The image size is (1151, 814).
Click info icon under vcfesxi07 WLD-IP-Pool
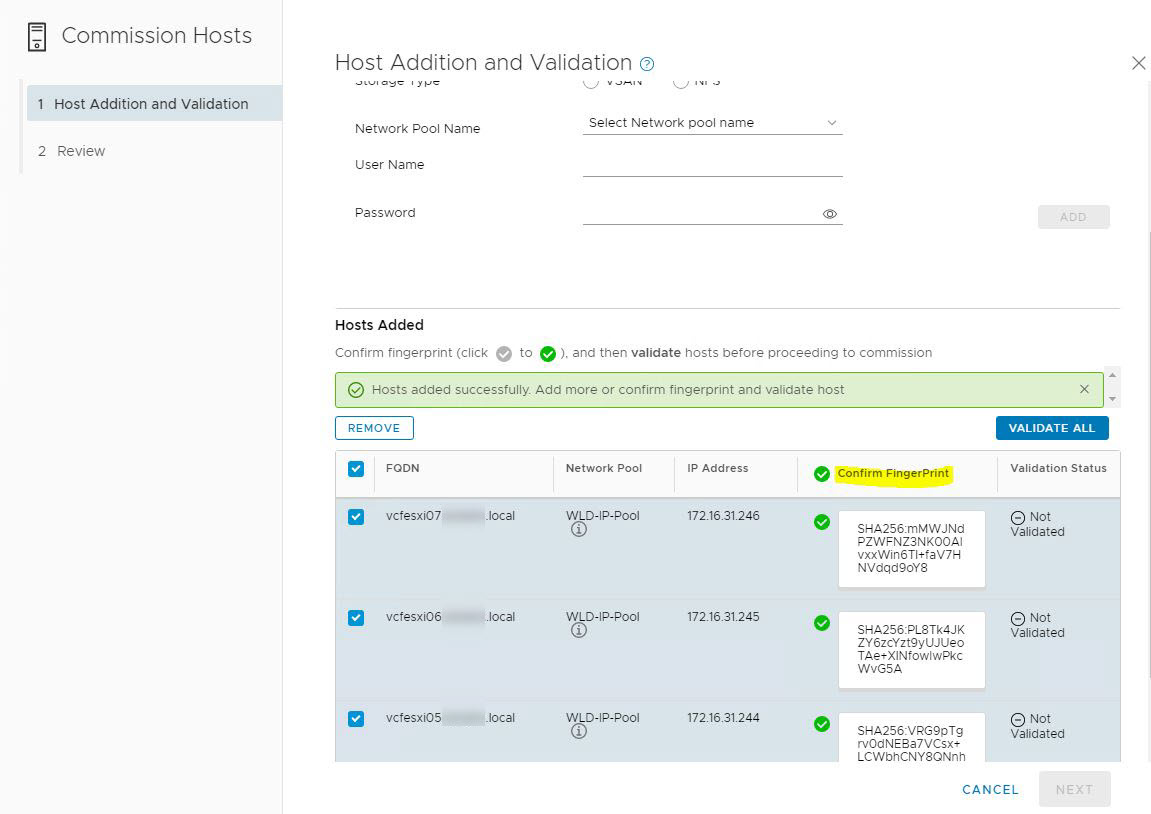[x=578, y=530]
